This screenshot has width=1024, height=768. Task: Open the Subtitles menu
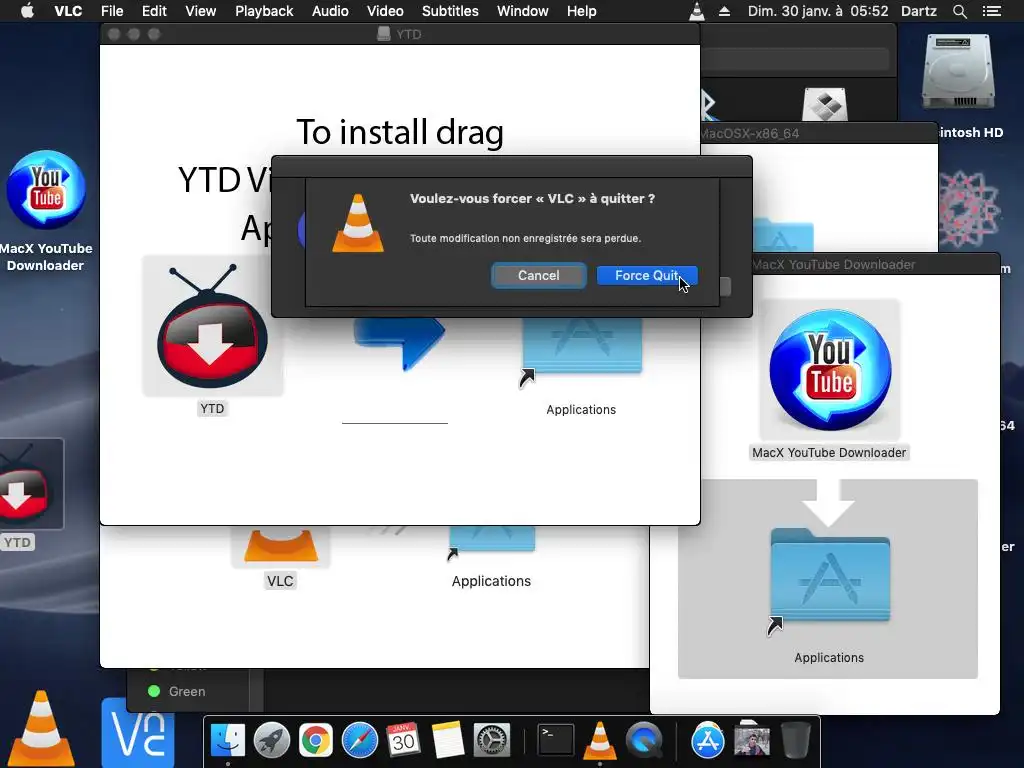(x=450, y=11)
